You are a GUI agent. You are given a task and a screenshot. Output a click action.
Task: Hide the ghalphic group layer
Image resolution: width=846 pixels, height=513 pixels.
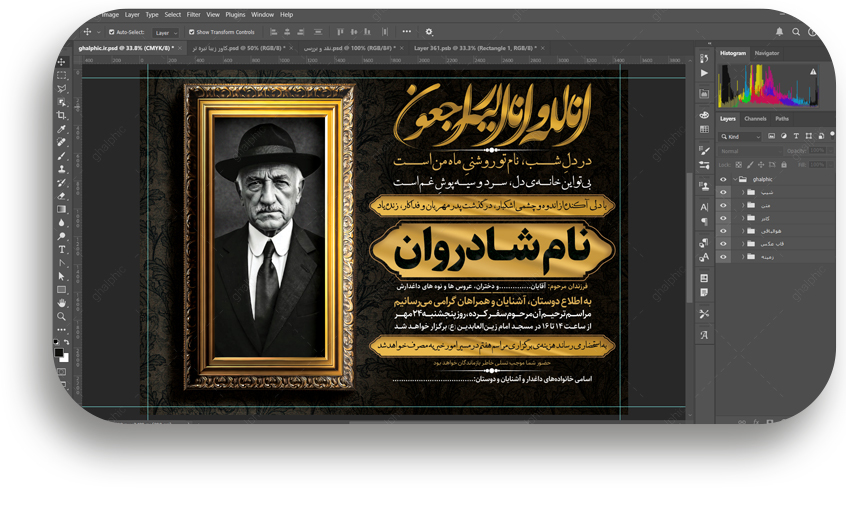pyautogui.click(x=723, y=180)
